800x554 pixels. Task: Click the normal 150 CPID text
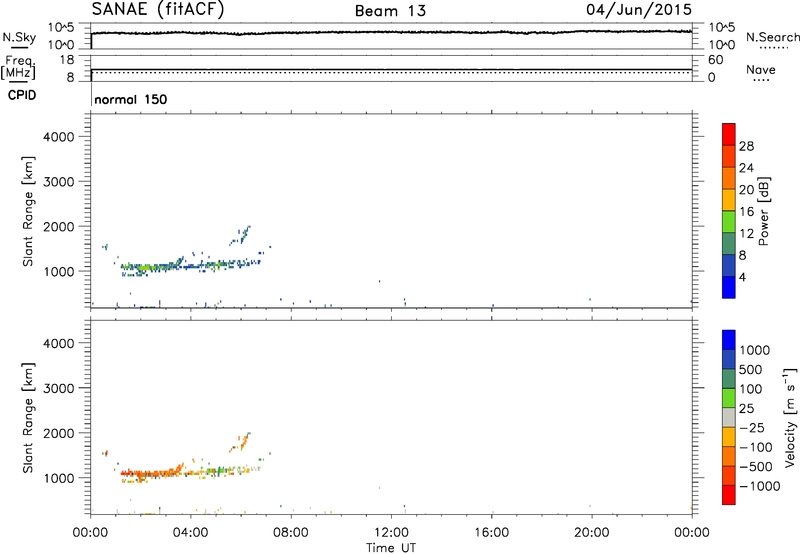click(131, 99)
